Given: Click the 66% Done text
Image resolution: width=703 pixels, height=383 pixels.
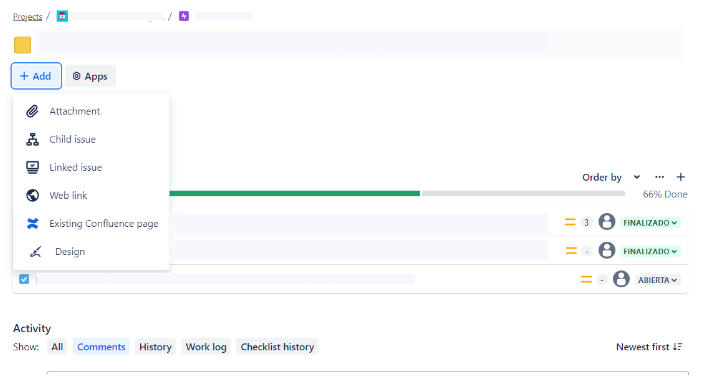Looking at the screenshot, I should 665,194.
